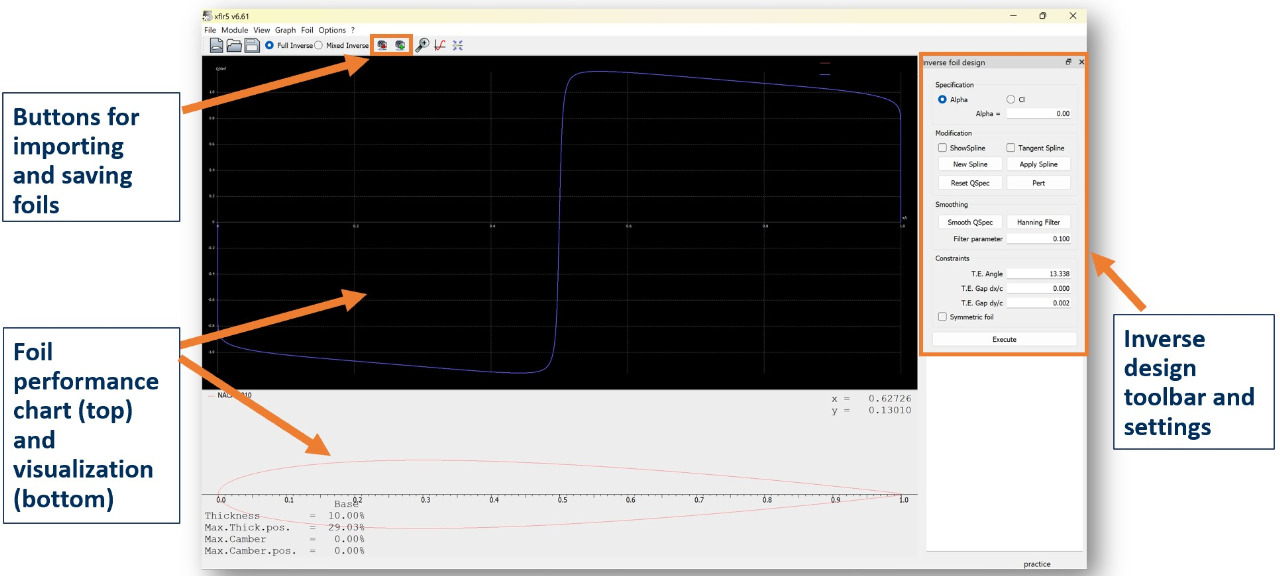Screen dimensions: 1280x576
Task: Float the inverse foil design panel
Action: (1068, 62)
